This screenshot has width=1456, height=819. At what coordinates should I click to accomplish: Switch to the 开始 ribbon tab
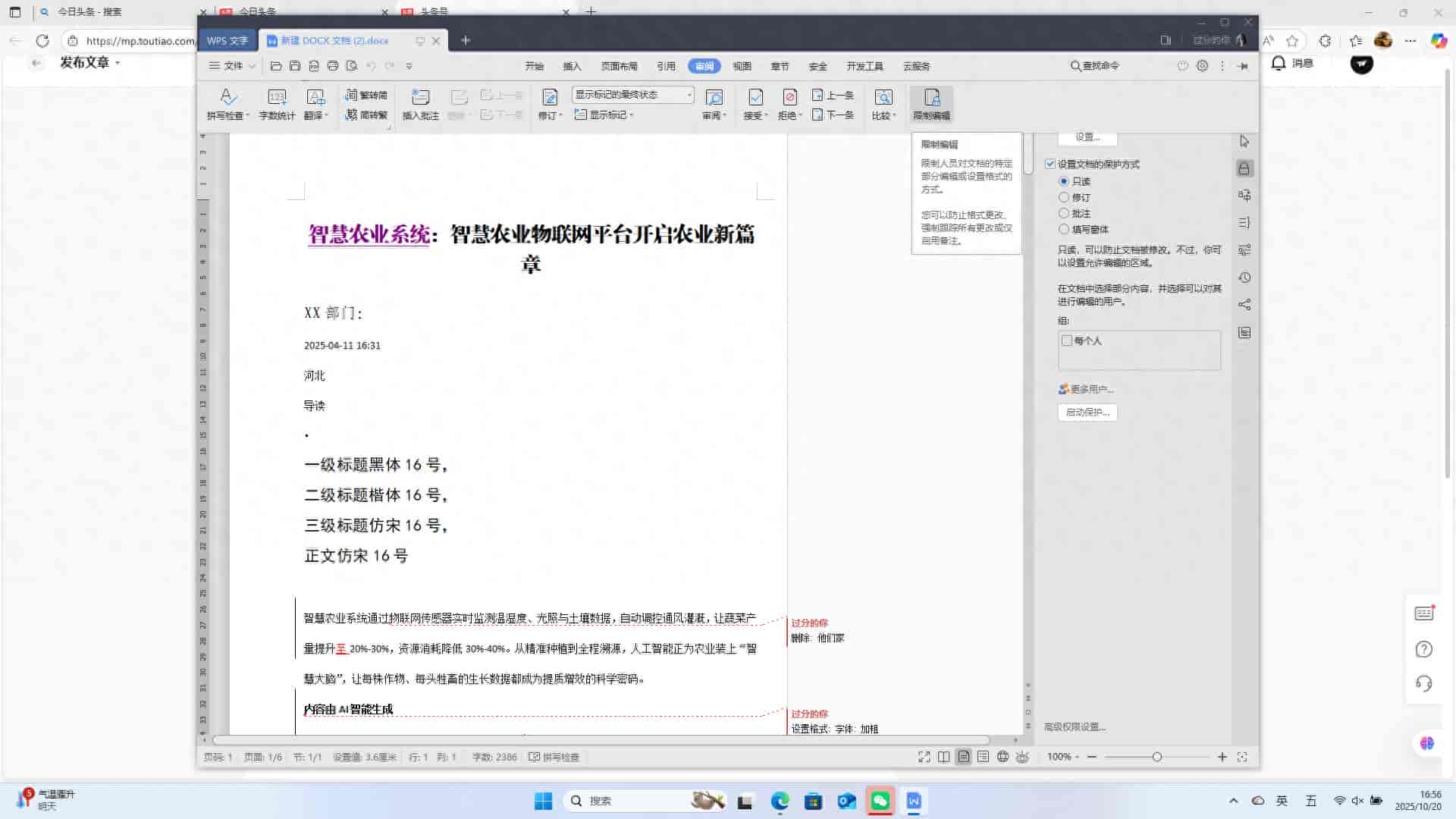click(x=535, y=66)
